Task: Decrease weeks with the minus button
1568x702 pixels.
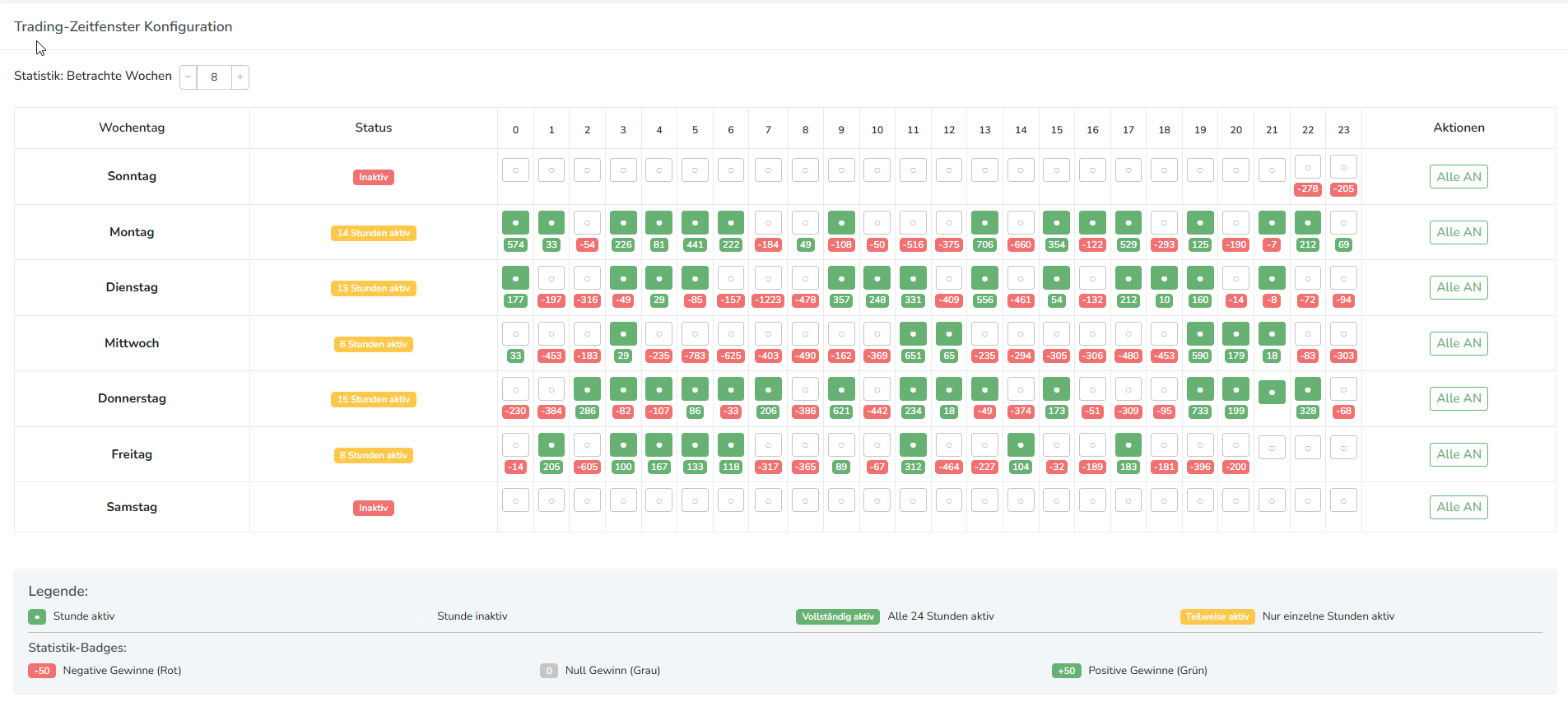Action: 188,77
